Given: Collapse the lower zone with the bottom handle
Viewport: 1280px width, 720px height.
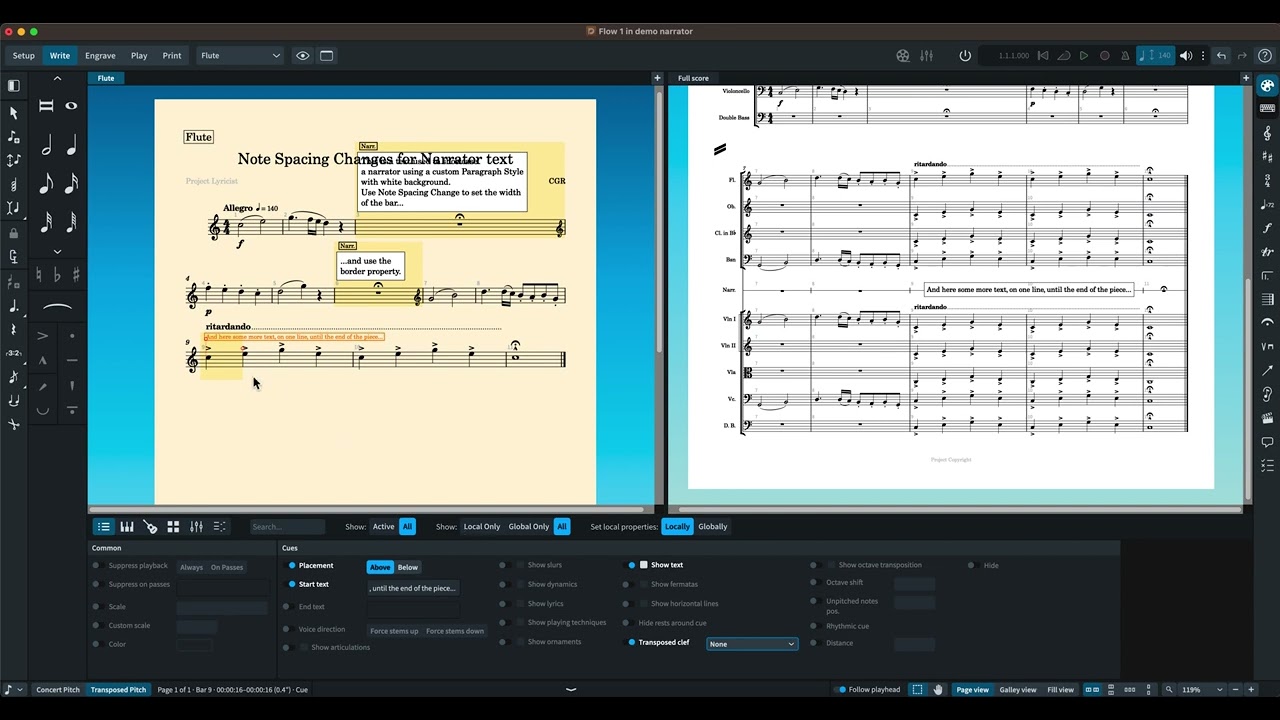Looking at the screenshot, I should [x=571, y=689].
